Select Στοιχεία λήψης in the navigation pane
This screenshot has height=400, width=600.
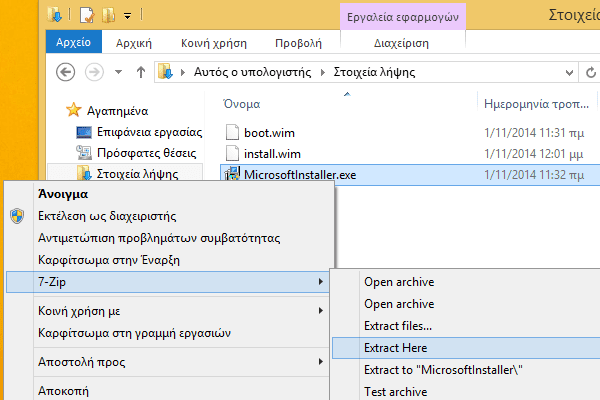pos(127,174)
